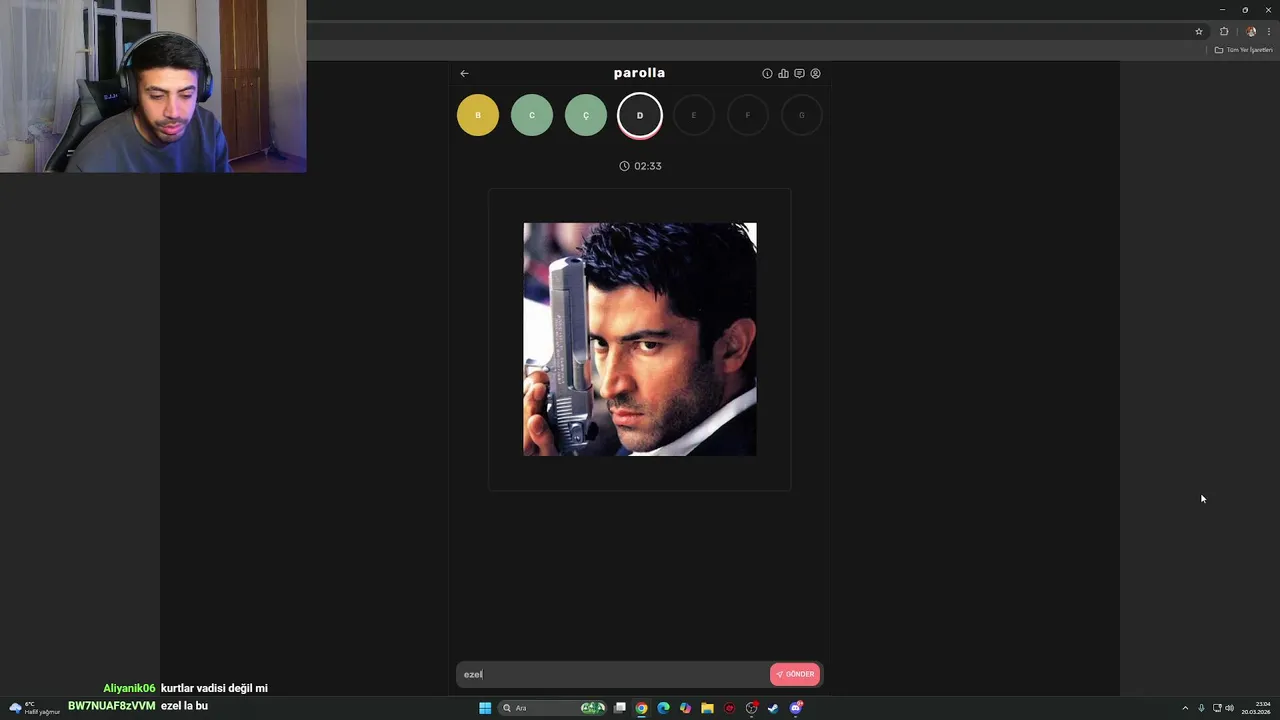
Task: Open the red circular app in the taskbar
Action: (729, 708)
